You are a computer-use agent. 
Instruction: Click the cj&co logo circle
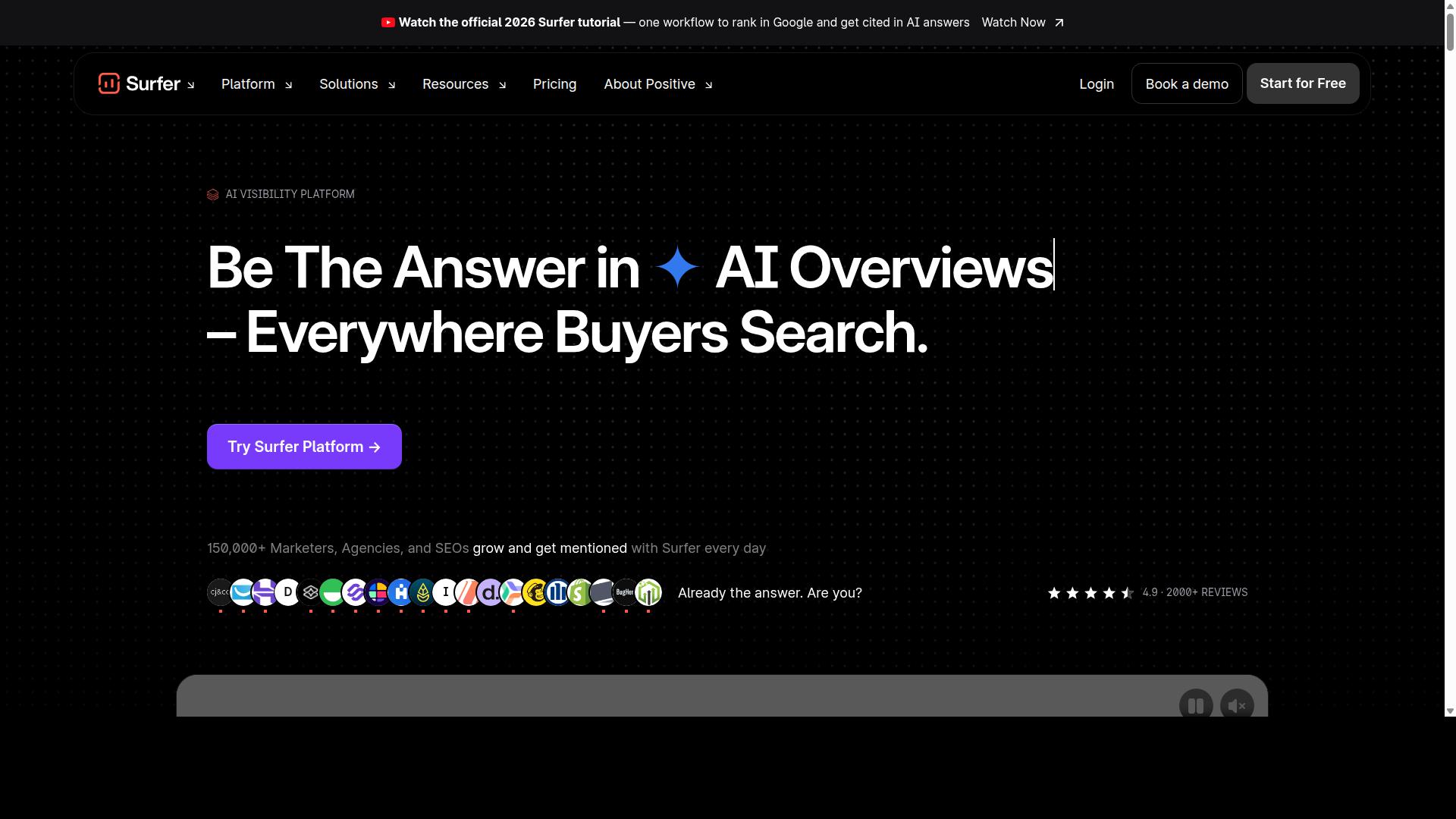tap(220, 592)
